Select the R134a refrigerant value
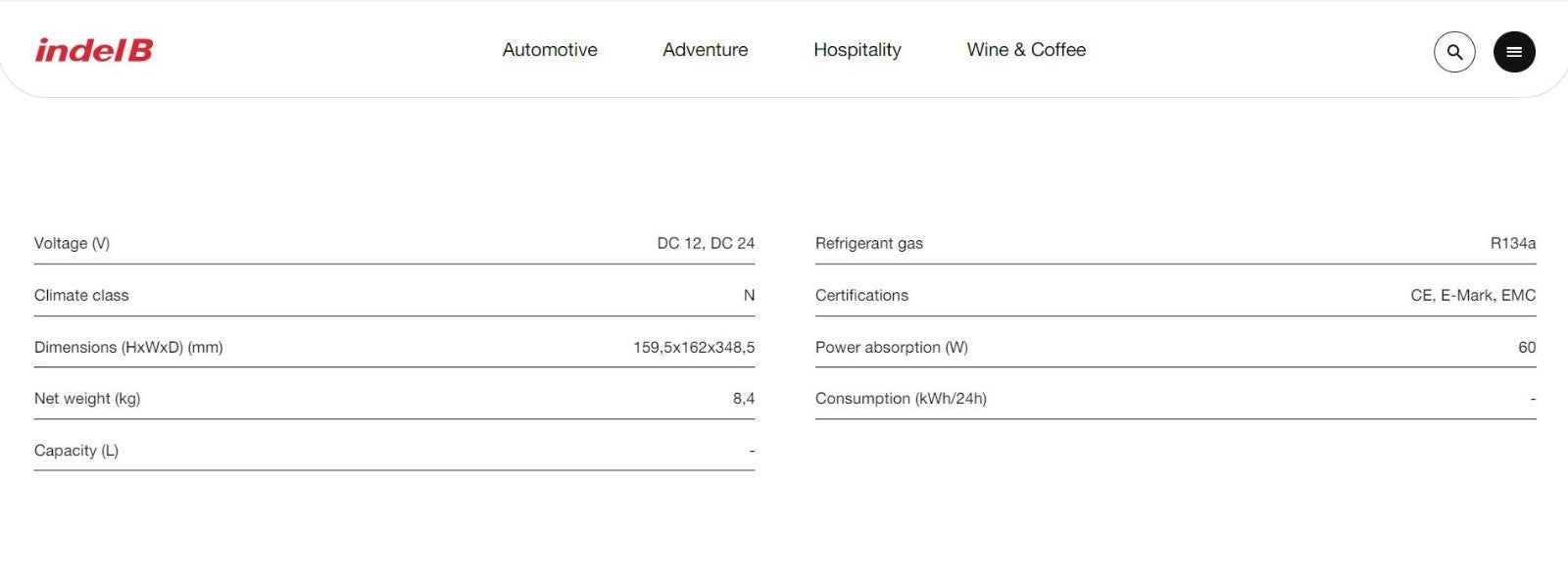The height and width of the screenshot is (582, 1568). point(1513,243)
